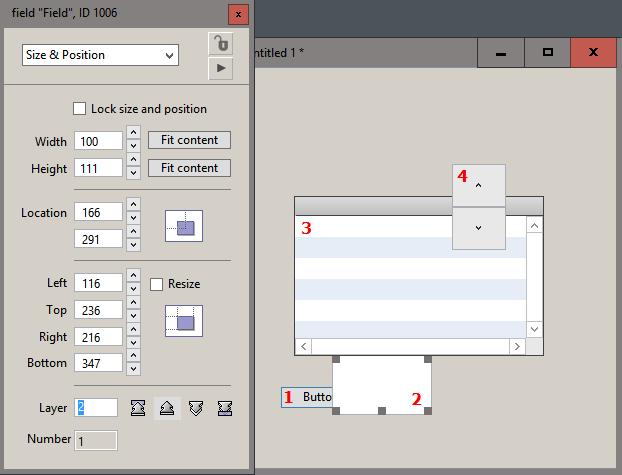This screenshot has width=622, height=475.
Task: Toggle the Resize checkbox
Action: tap(156, 285)
